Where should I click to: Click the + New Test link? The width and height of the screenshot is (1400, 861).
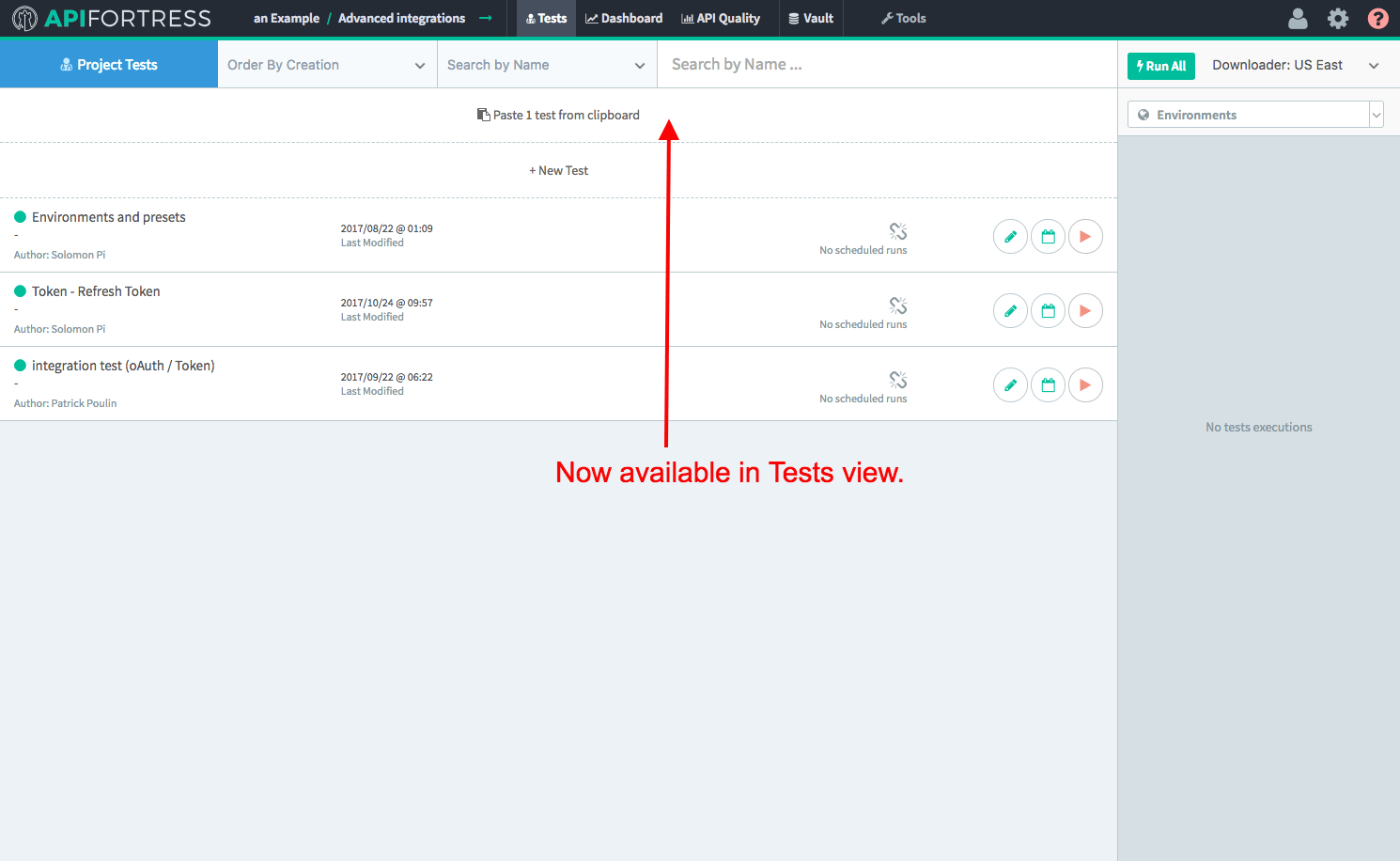pos(559,170)
